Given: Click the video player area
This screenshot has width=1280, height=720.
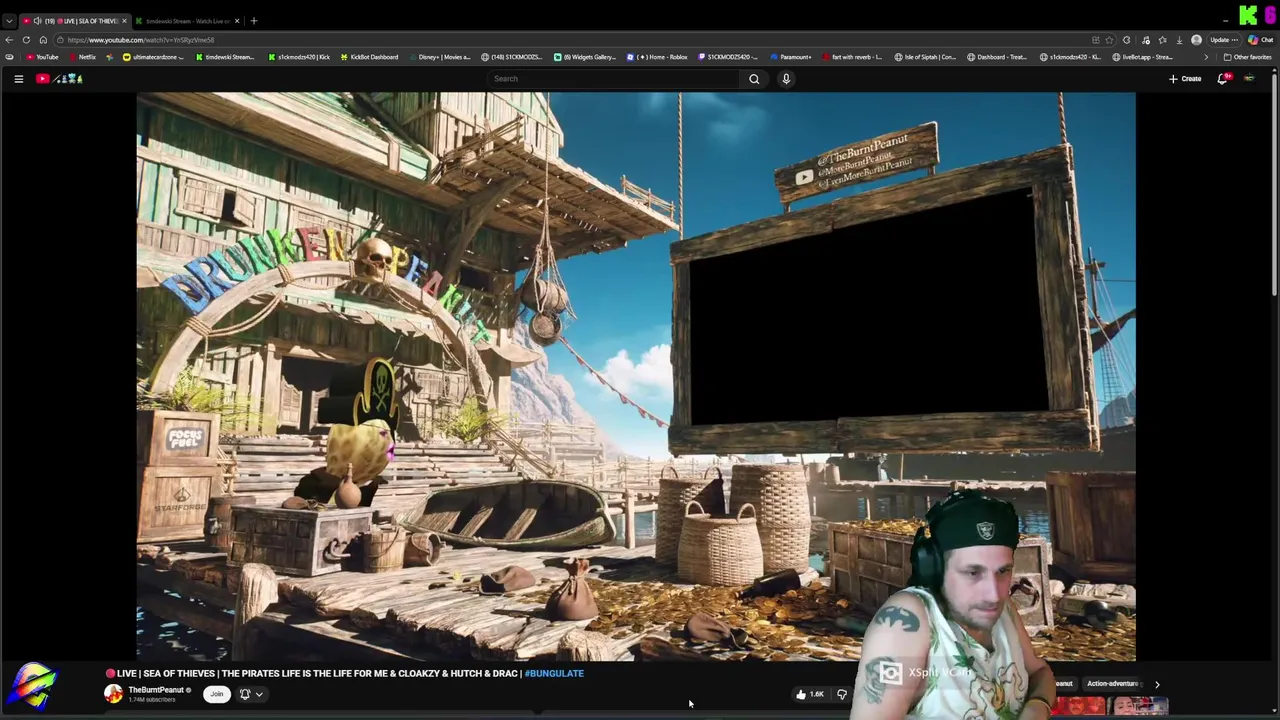Looking at the screenshot, I should [636, 377].
